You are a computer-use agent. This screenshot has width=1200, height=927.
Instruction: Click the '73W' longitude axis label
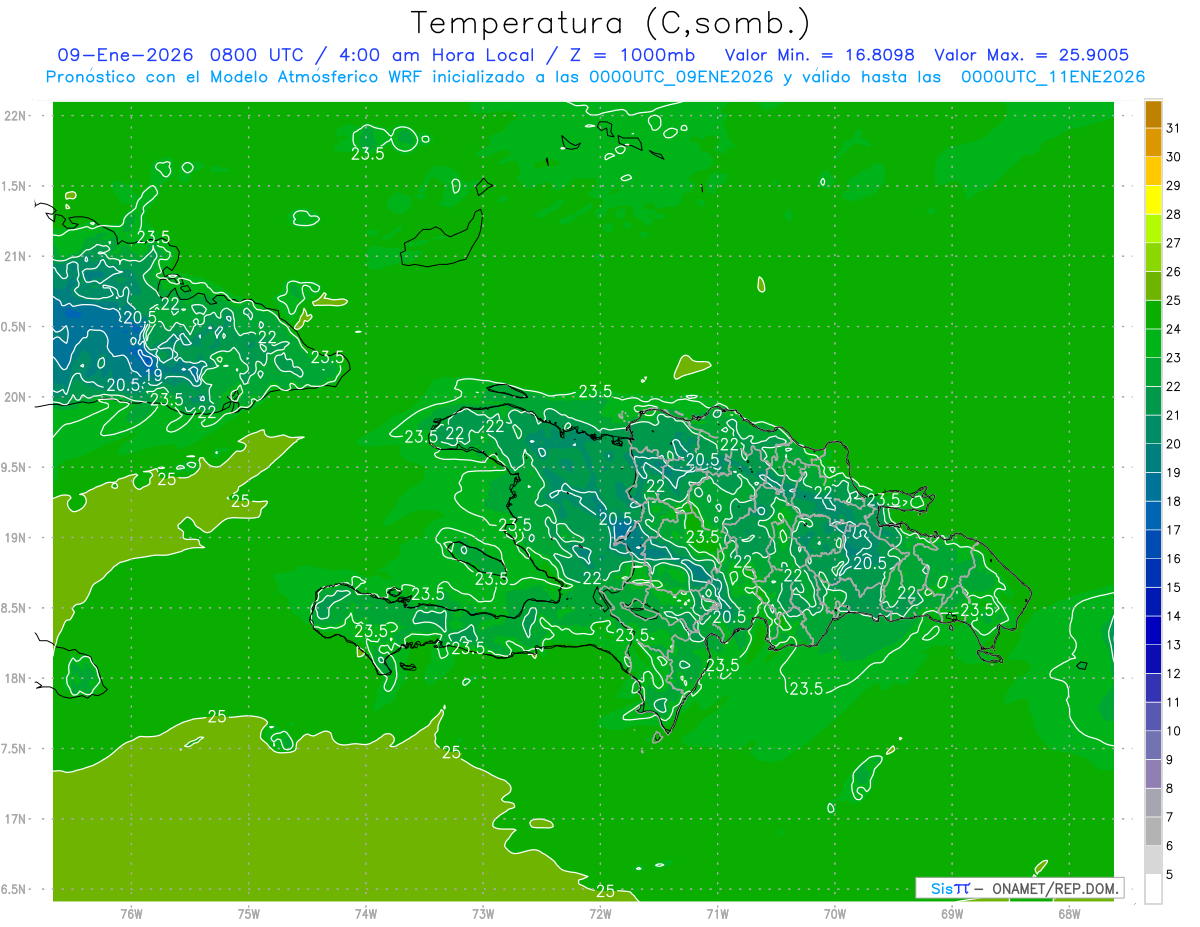483,914
